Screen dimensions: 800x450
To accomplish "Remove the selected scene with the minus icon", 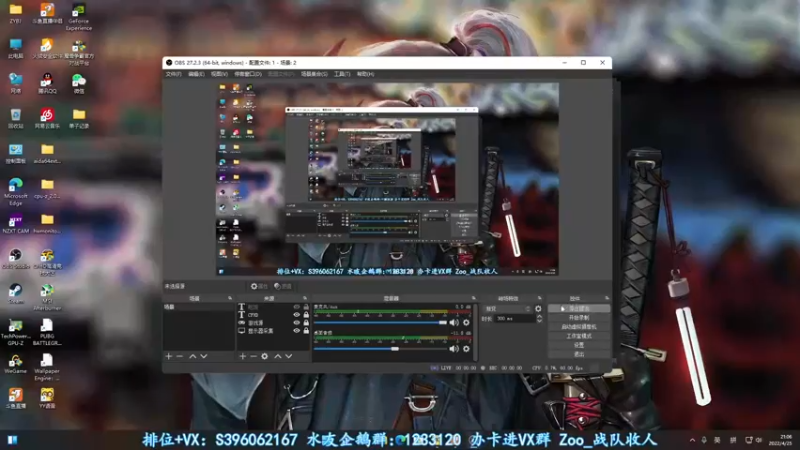I will tap(180, 356).
